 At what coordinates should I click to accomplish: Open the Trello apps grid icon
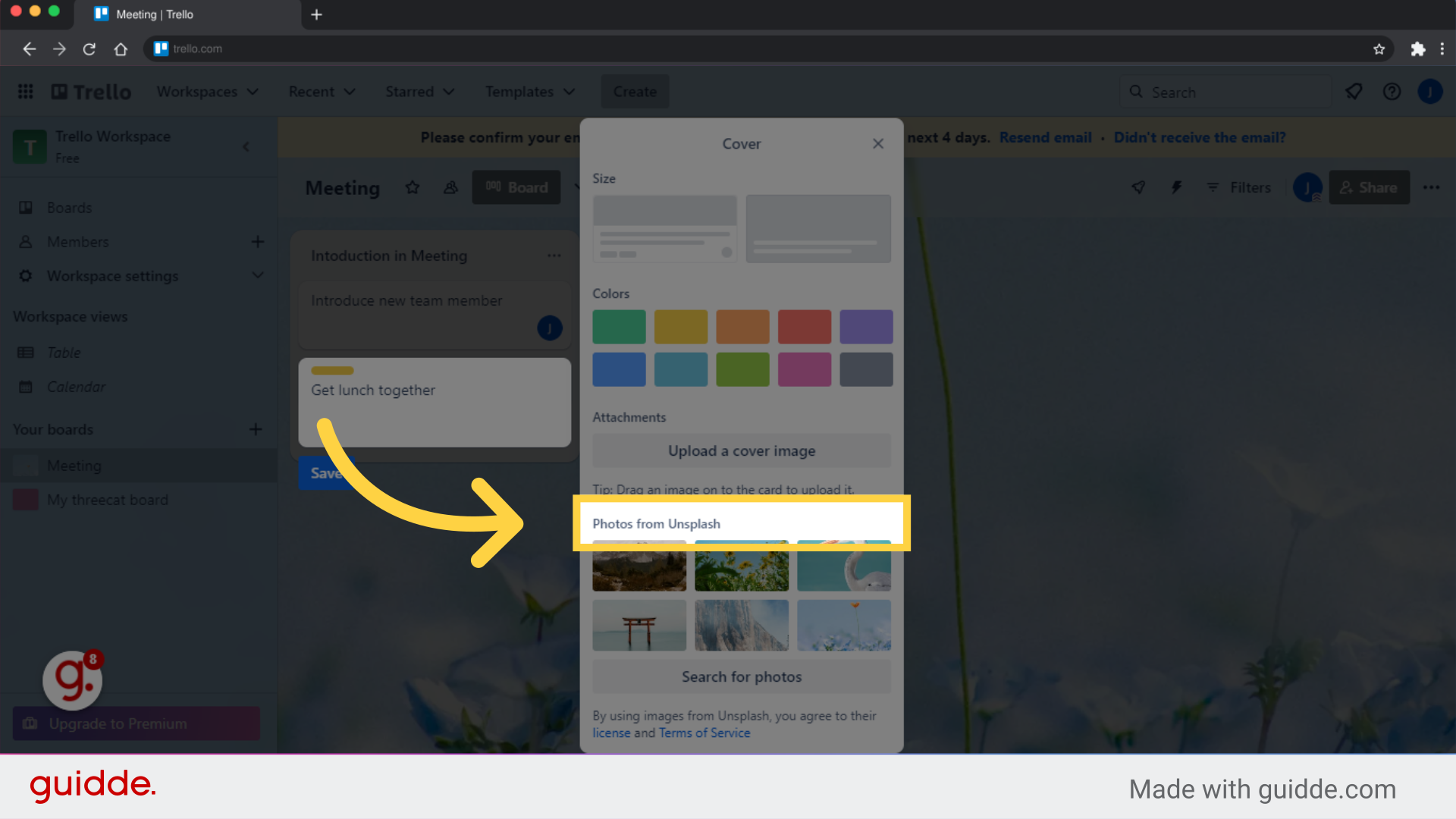point(25,91)
